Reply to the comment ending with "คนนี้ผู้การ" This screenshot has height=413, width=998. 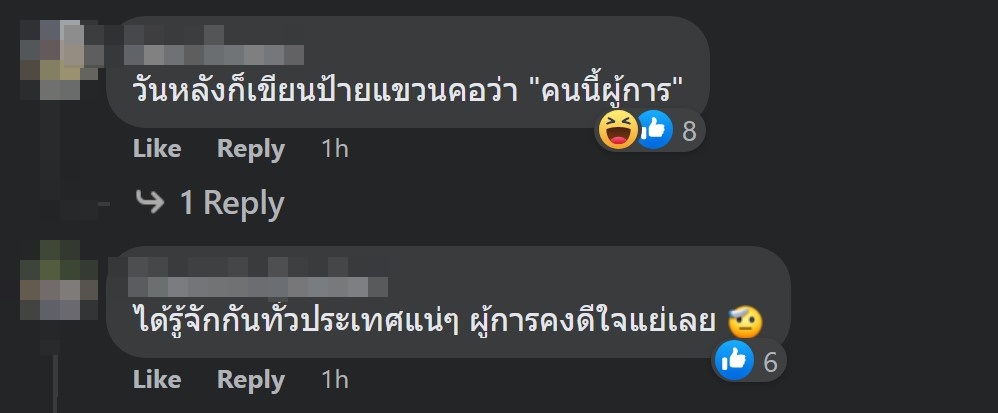point(251,149)
